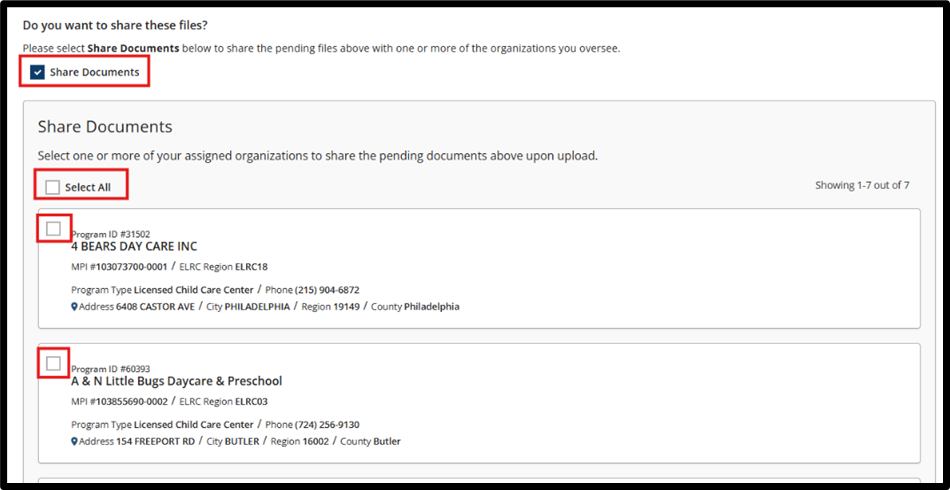The width and height of the screenshot is (950, 490).
Task: Check the box for 4 BEARS DAY CARE INC
Action: click(x=53, y=228)
